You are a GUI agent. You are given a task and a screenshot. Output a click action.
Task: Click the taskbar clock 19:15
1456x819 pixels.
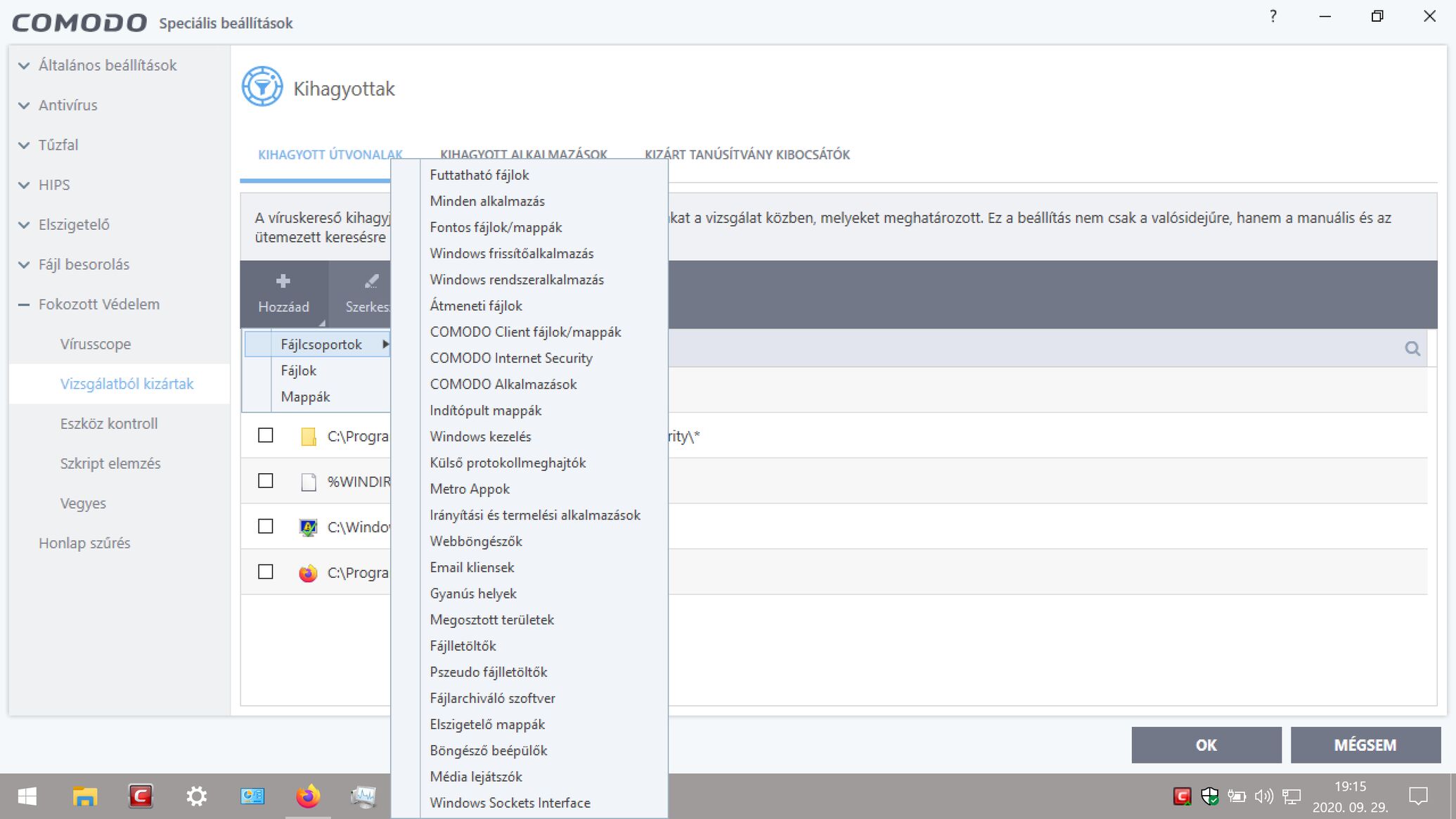click(x=1350, y=787)
